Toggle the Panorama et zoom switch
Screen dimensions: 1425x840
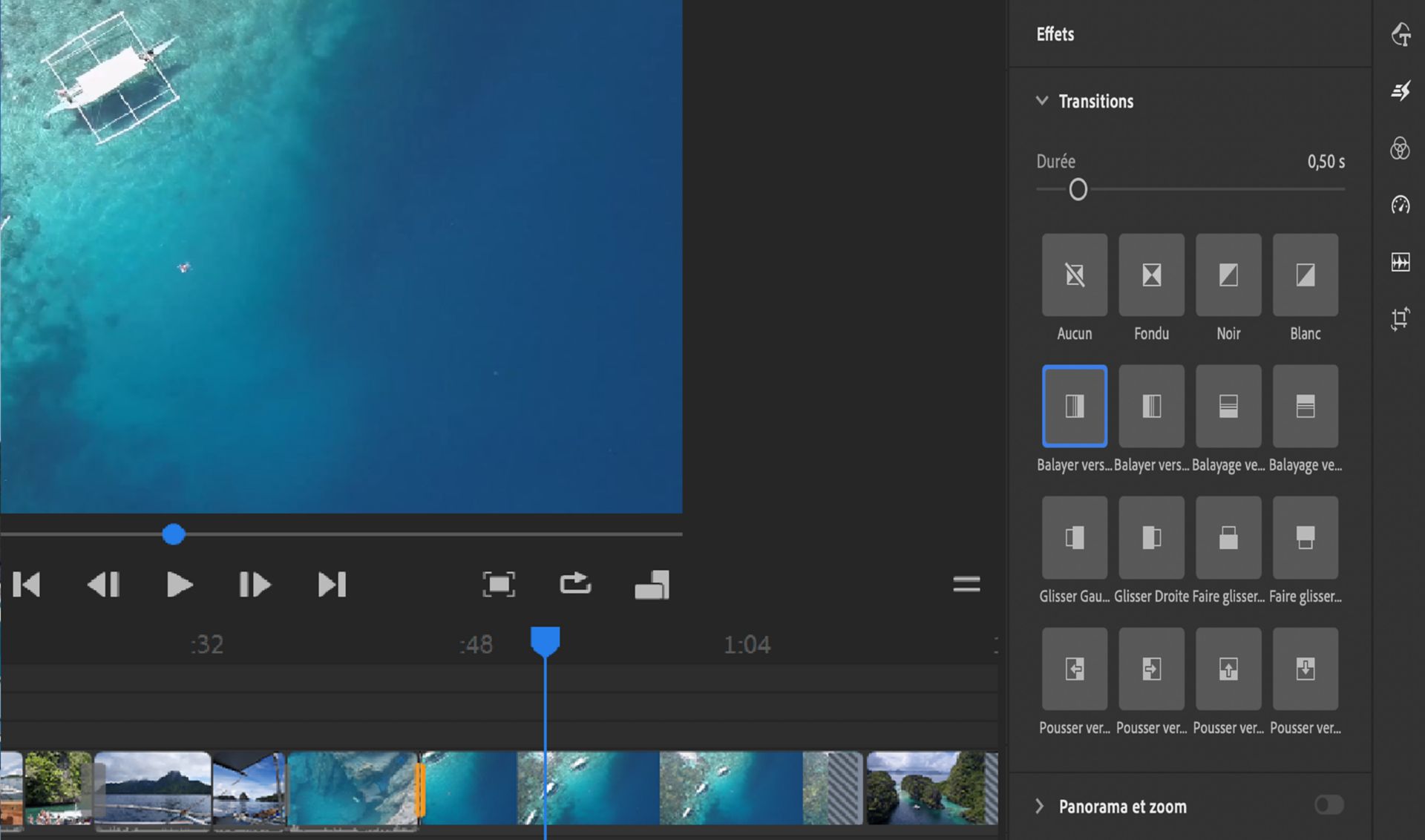point(1329,805)
